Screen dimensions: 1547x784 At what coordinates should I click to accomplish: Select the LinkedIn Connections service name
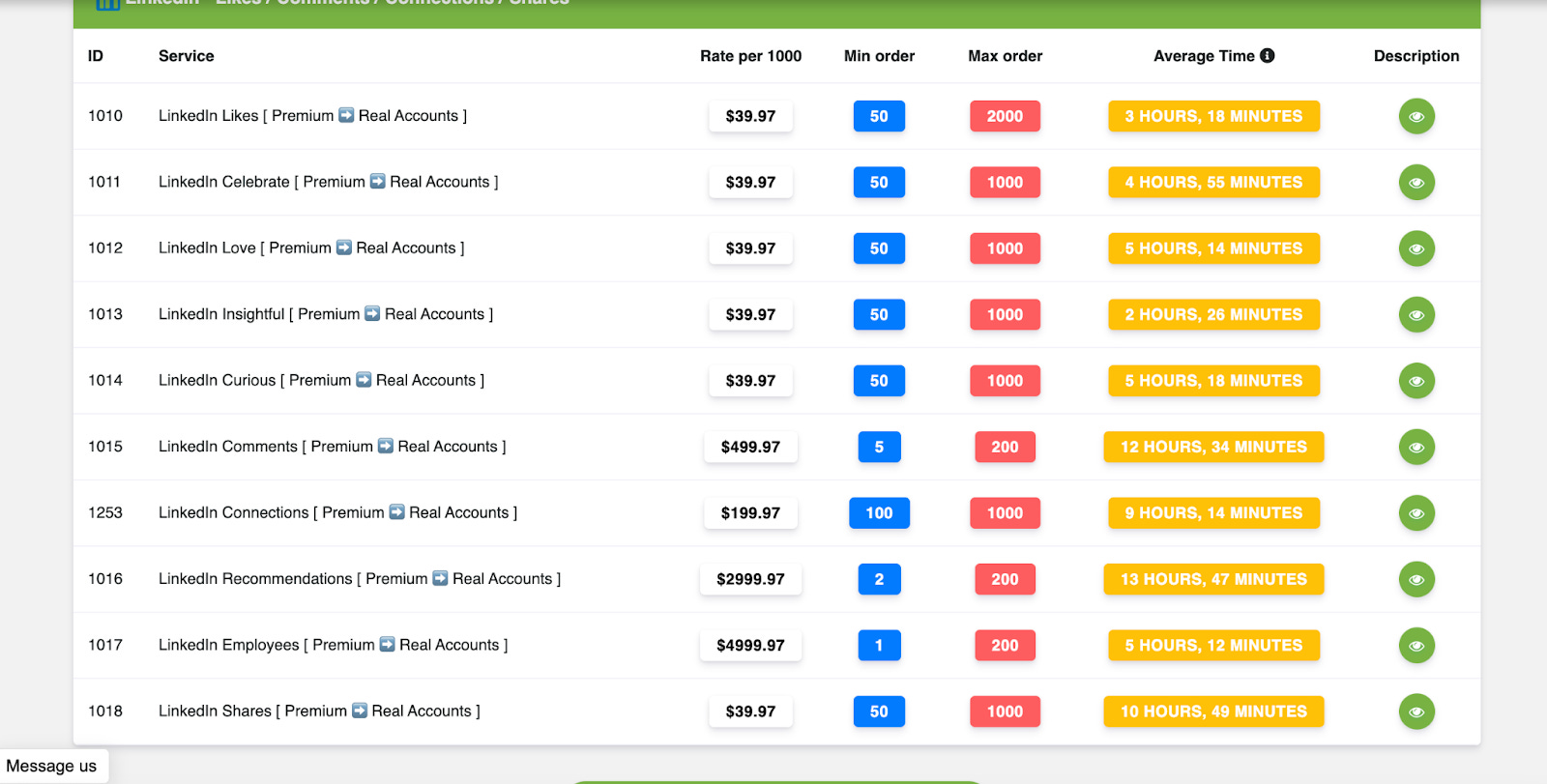coord(338,513)
